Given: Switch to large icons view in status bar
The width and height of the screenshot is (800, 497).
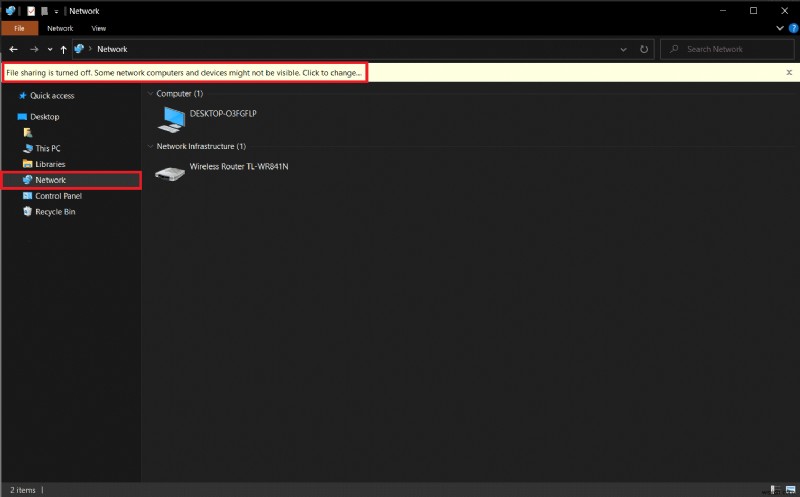Looking at the screenshot, I should point(790,490).
